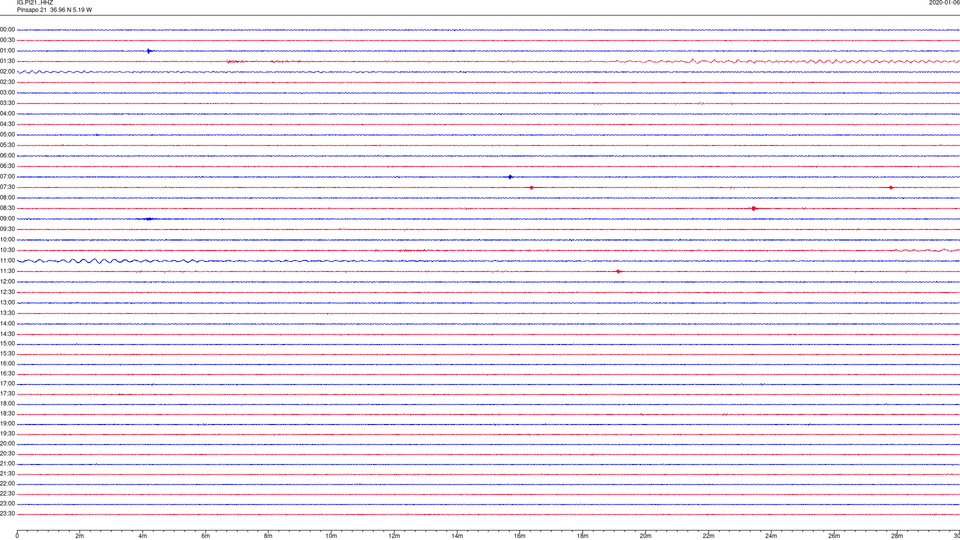Click the 28m tick label on the time axis
The image size is (960, 540).
[897, 536]
